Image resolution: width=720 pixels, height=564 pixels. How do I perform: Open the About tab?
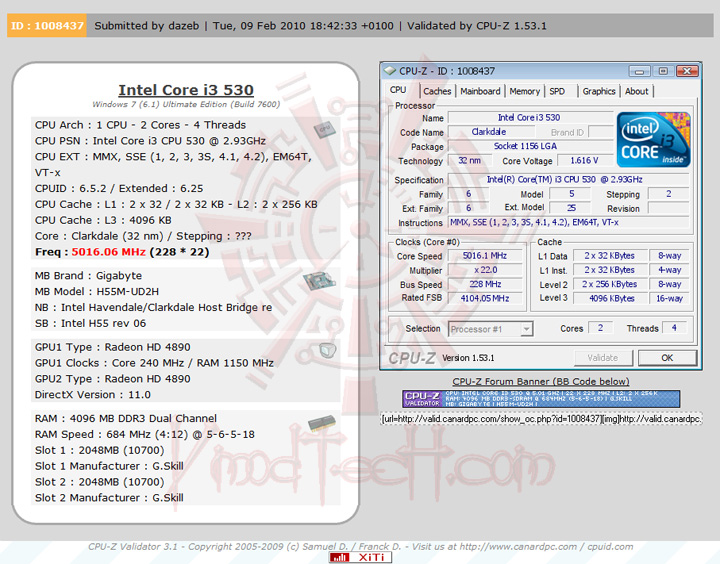(636, 91)
